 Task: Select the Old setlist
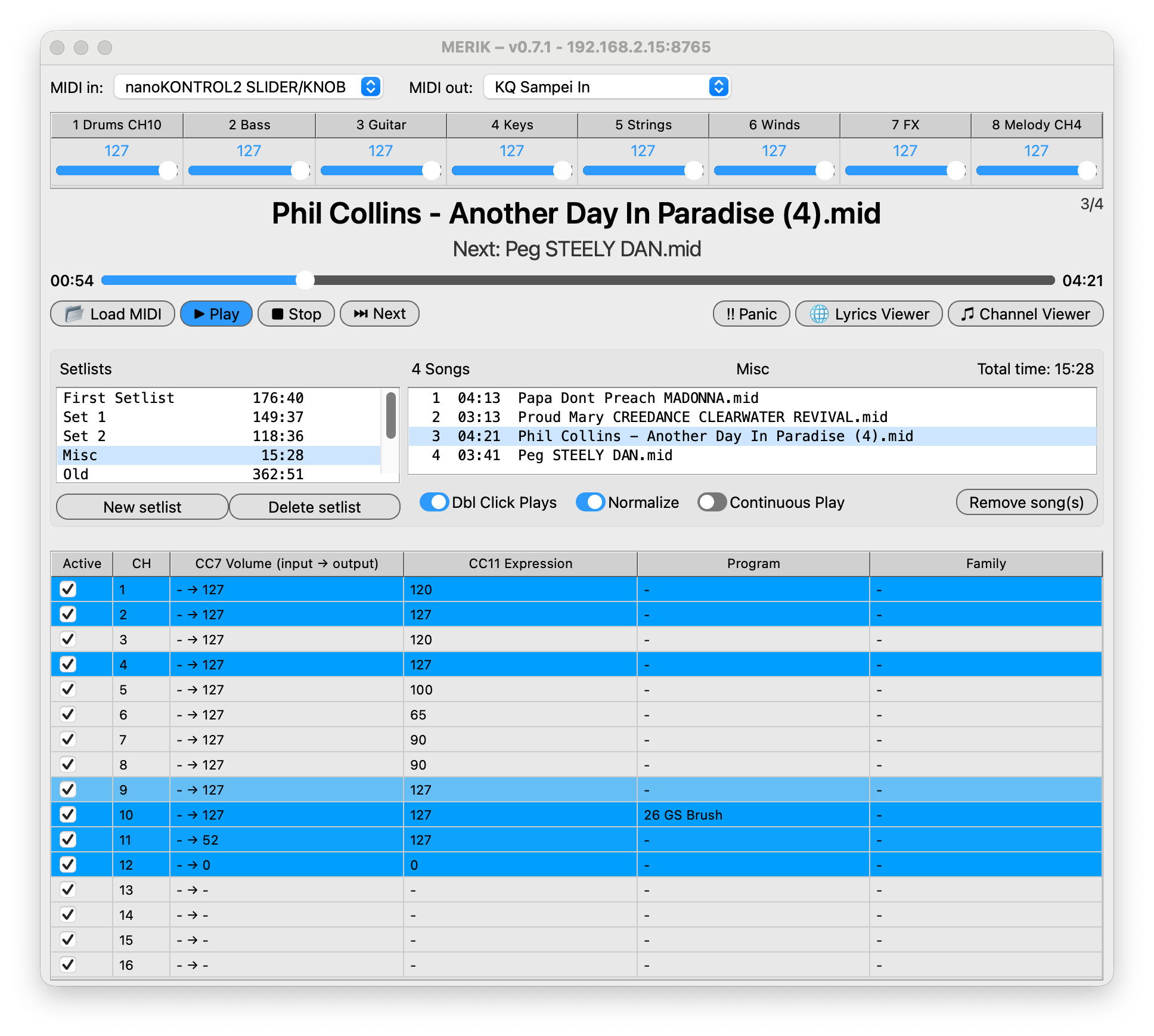179,474
